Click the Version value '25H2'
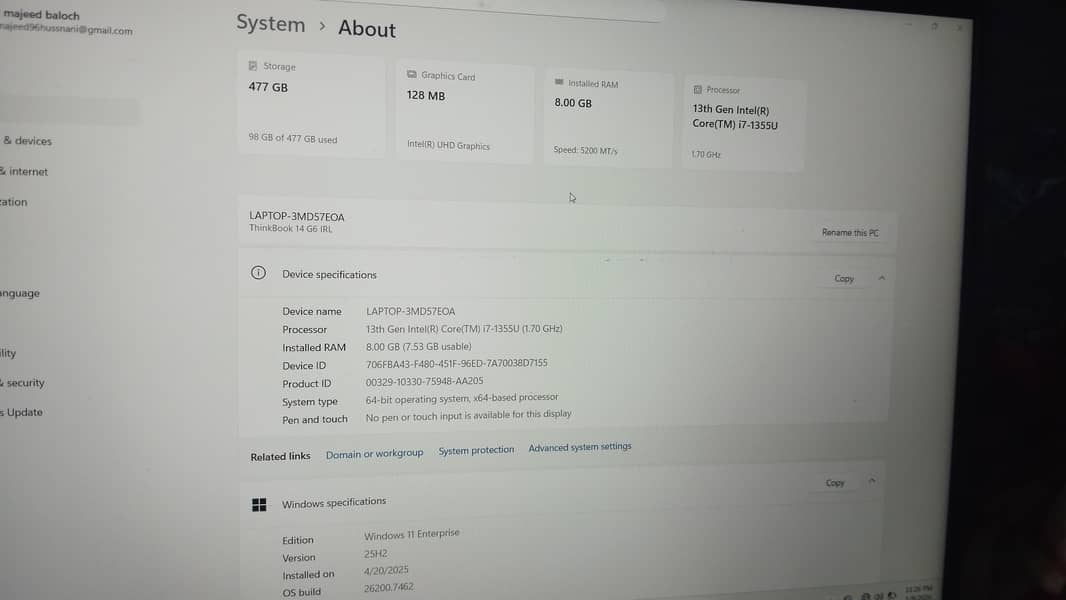1066x600 pixels. pos(375,553)
